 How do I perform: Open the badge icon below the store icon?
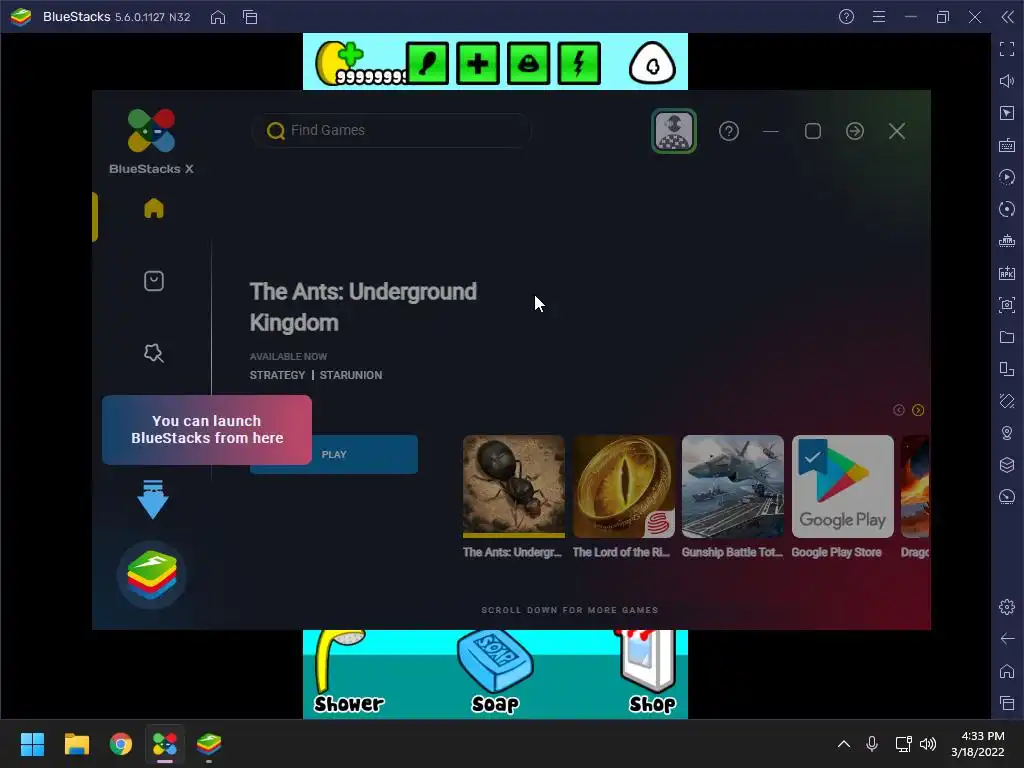[154, 353]
